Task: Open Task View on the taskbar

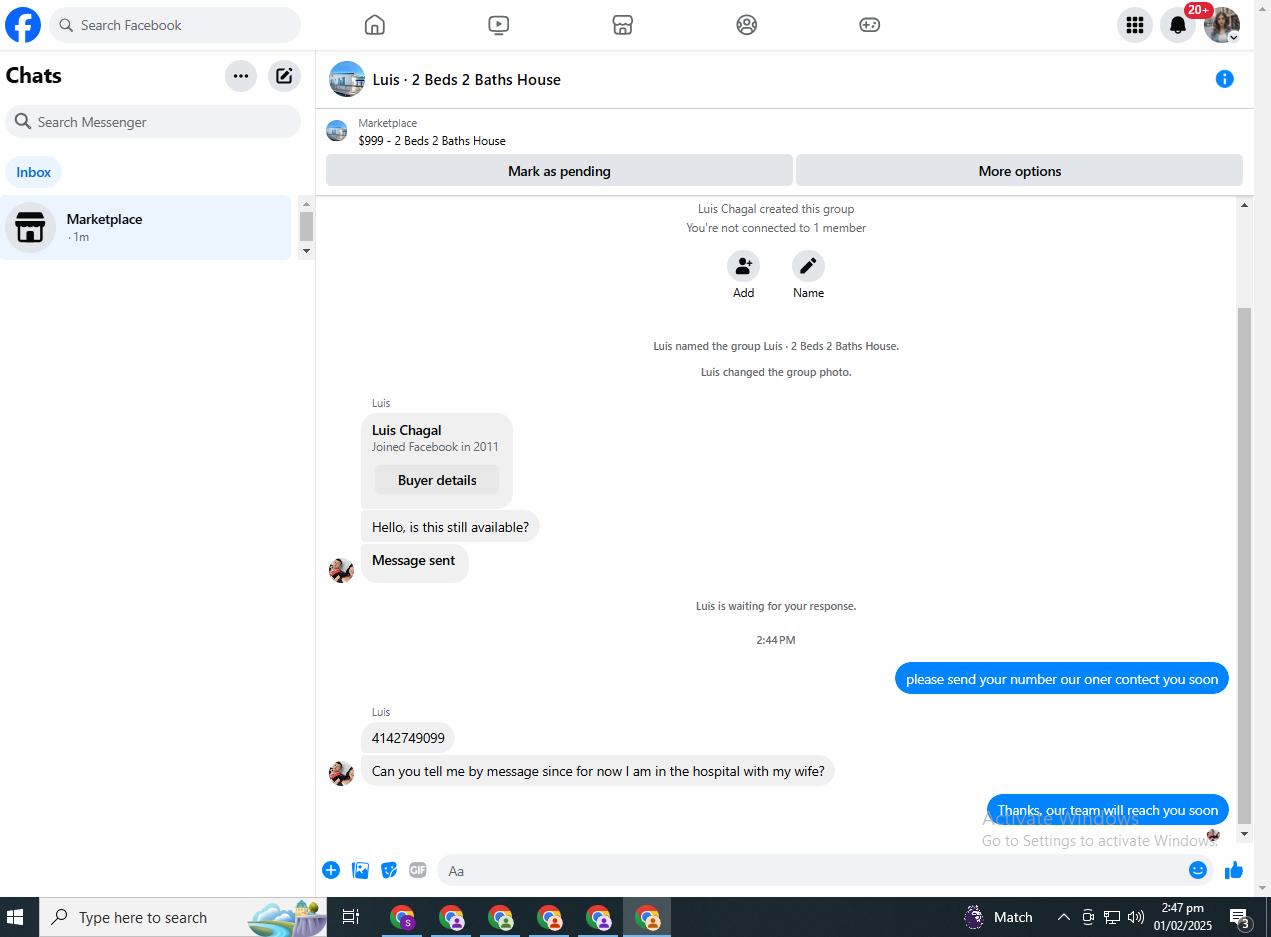Action: (x=351, y=917)
